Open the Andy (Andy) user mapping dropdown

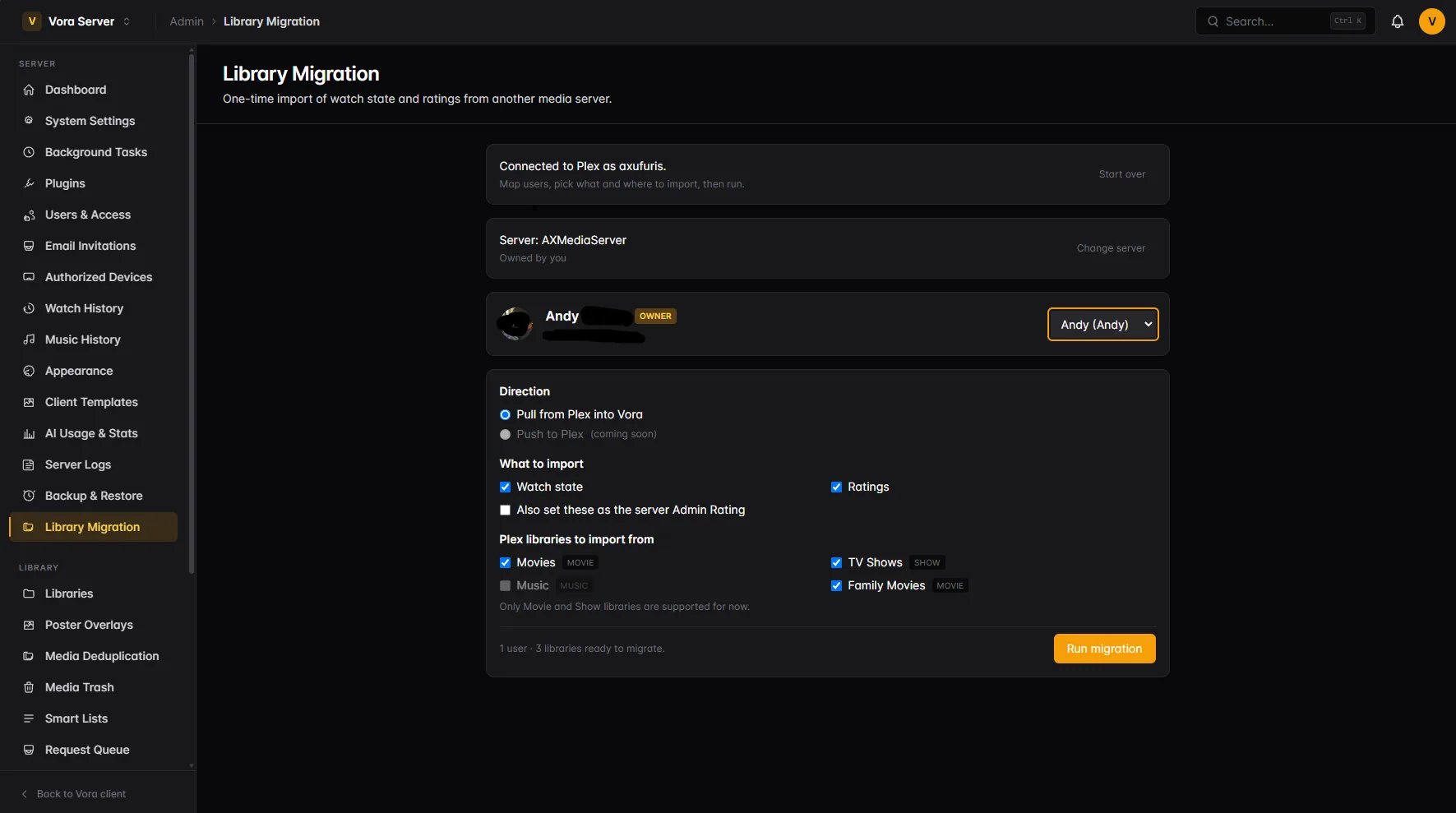pos(1102,324)
